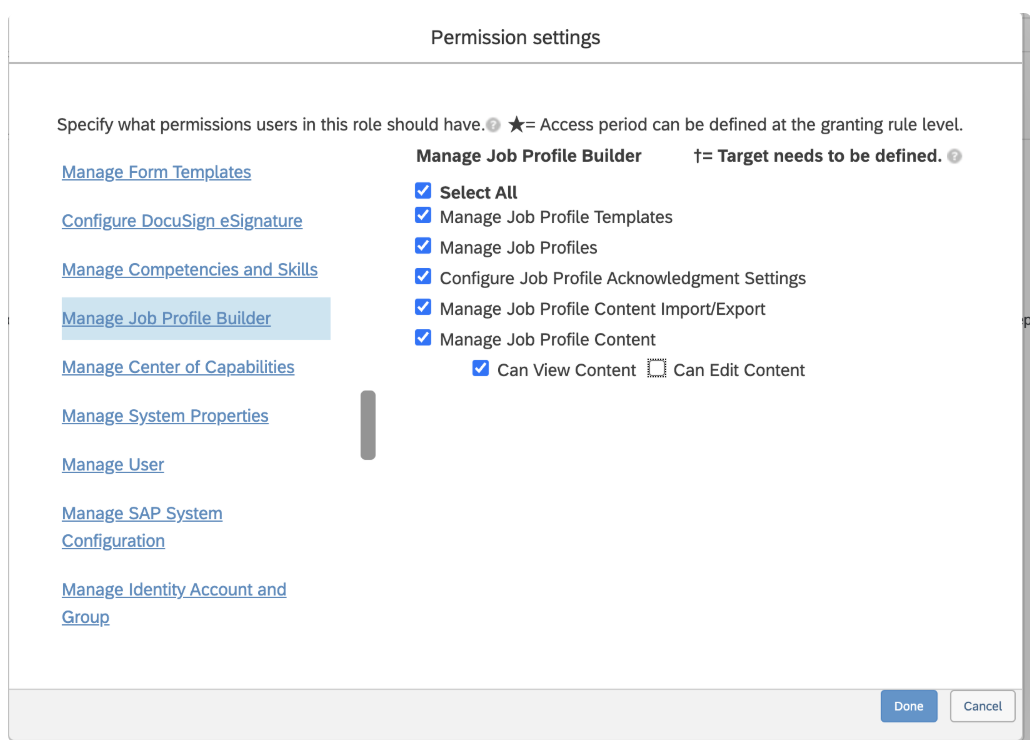Uncheck Manage Job Profile Templates
1030x740 pixels.
pos(423,216)
